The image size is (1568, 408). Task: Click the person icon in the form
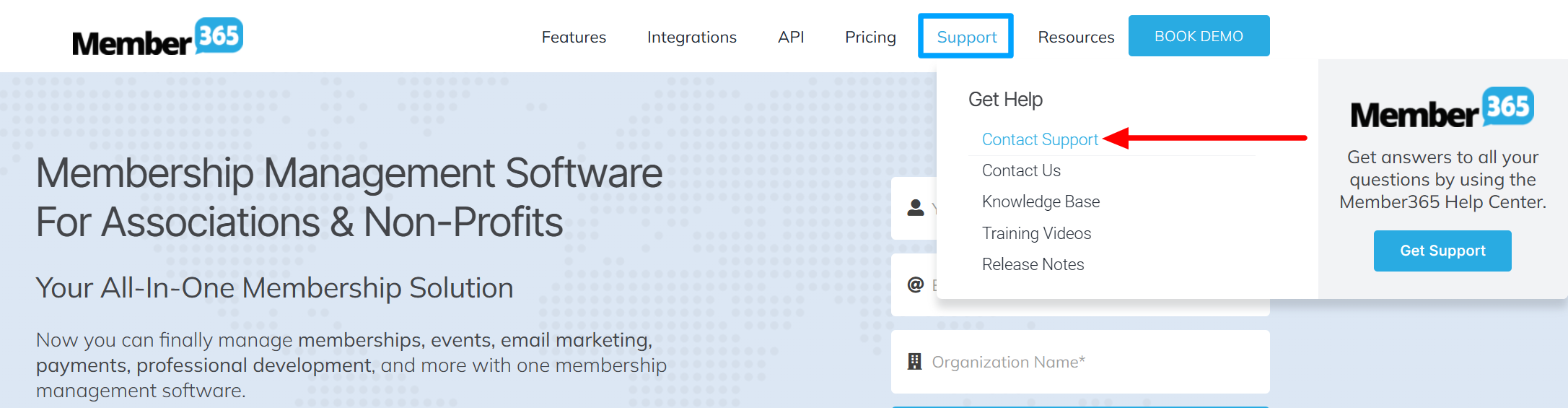916,208
